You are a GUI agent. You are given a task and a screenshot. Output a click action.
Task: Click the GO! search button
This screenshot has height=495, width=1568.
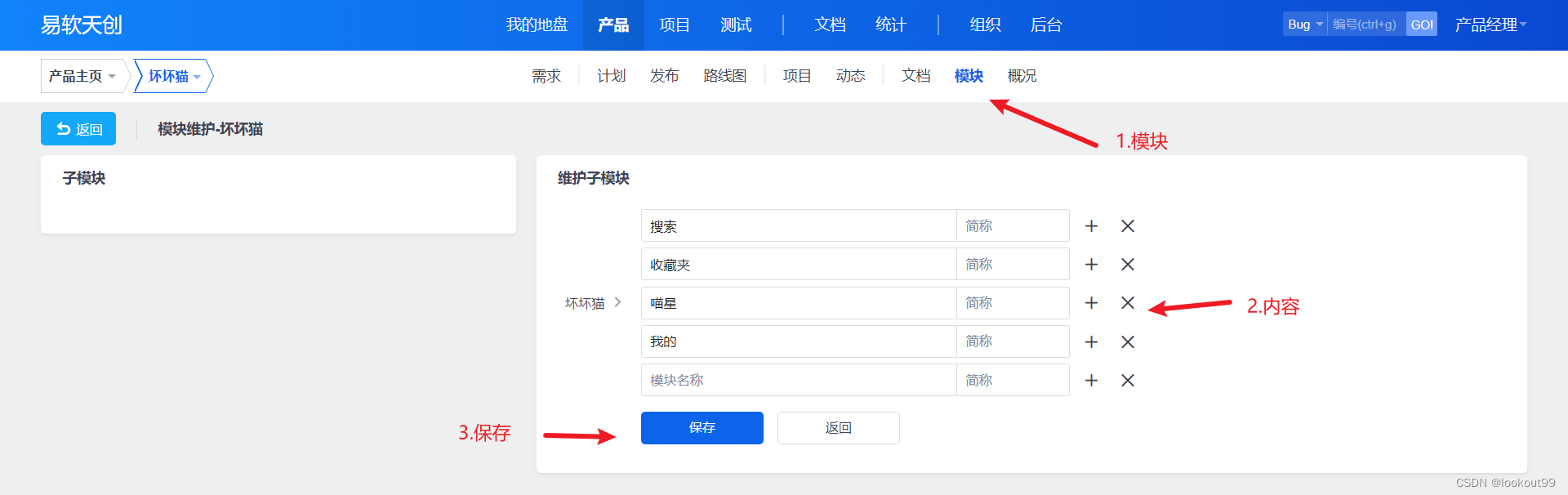1422,25
